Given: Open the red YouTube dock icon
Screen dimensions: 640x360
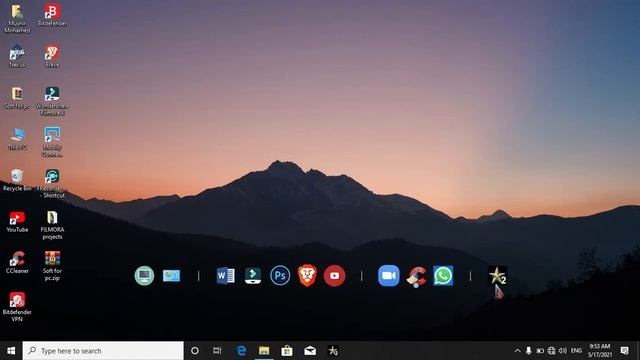Looking at the screenshot, I should point(334,276).
